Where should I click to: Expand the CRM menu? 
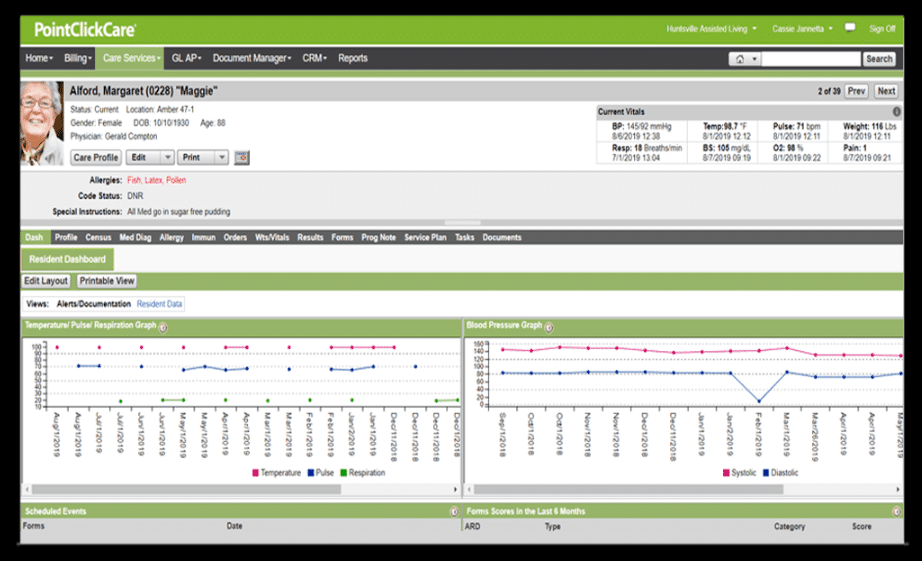[315, 58]
